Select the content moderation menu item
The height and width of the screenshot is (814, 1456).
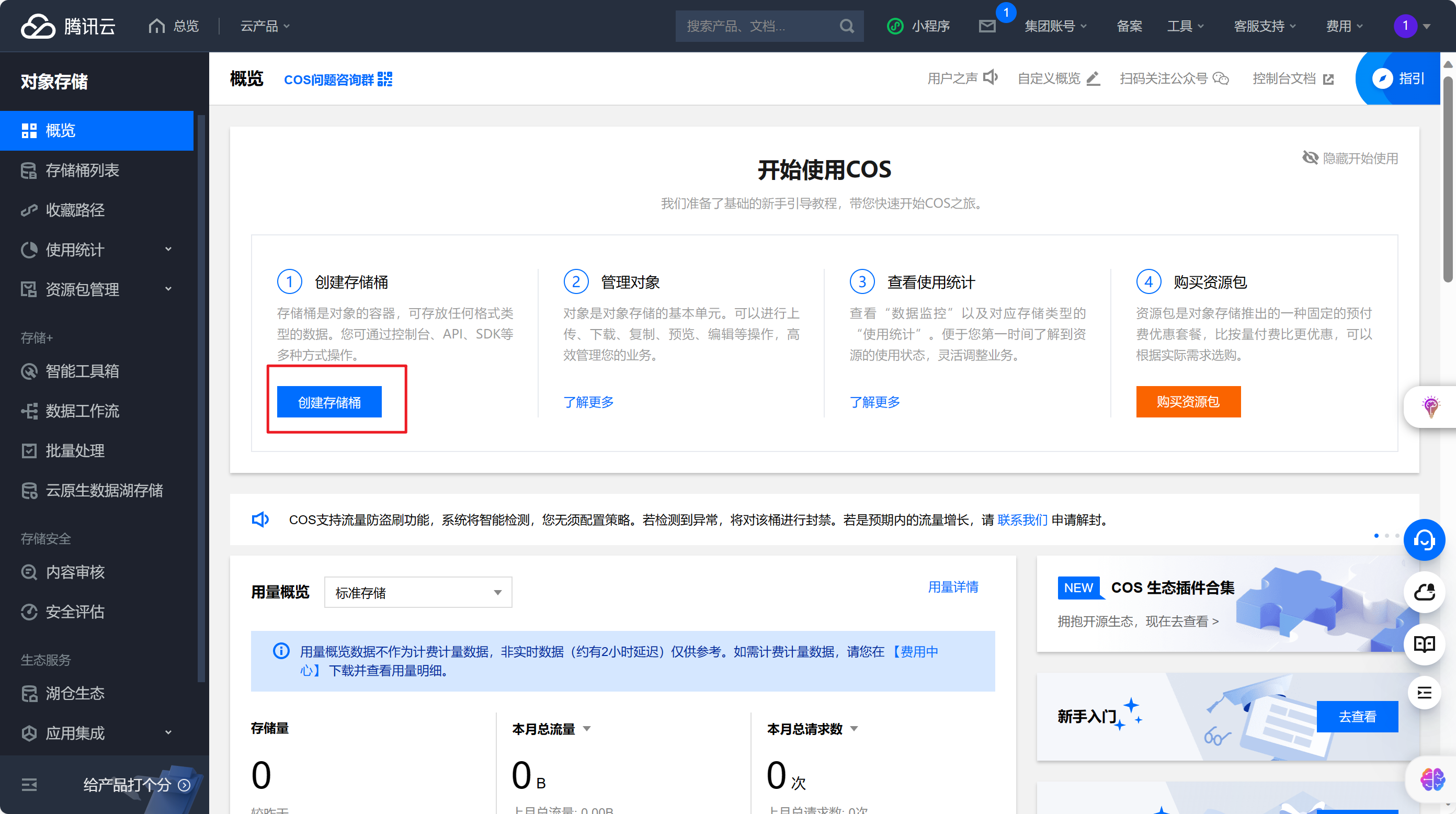pyautogui.click(x=75, y=572)
